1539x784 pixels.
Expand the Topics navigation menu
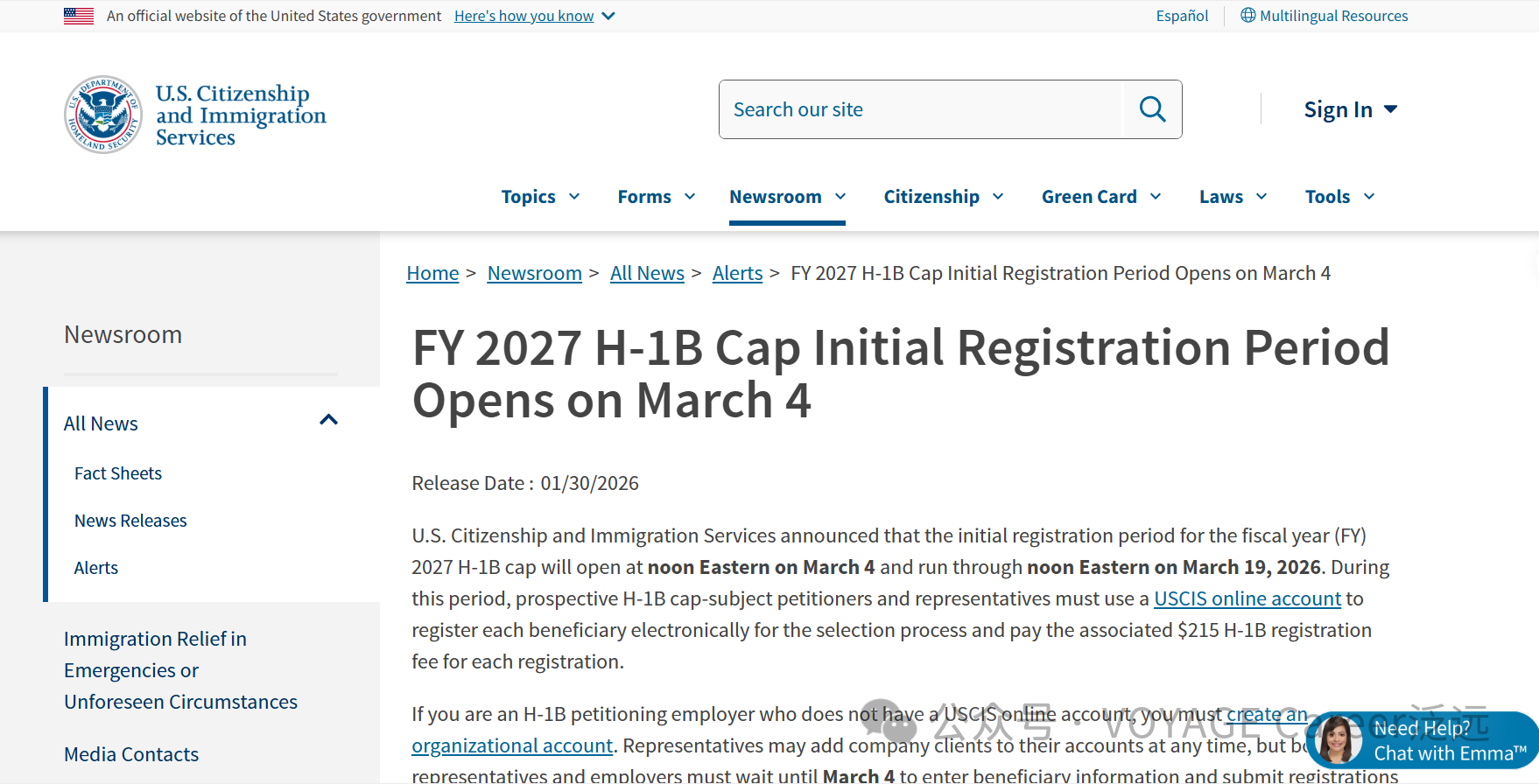(539, 197)
